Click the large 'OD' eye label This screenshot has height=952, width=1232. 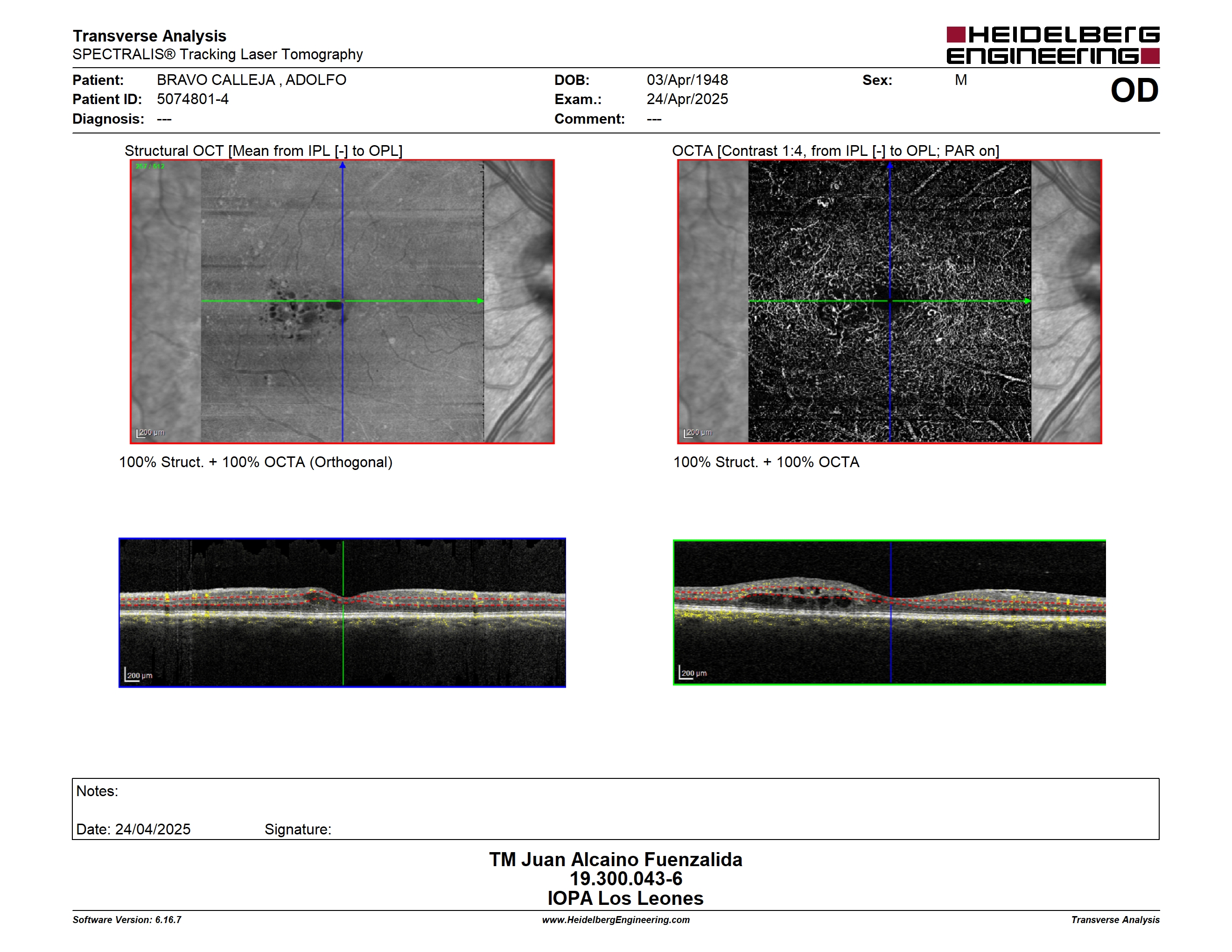[1134, 91]
